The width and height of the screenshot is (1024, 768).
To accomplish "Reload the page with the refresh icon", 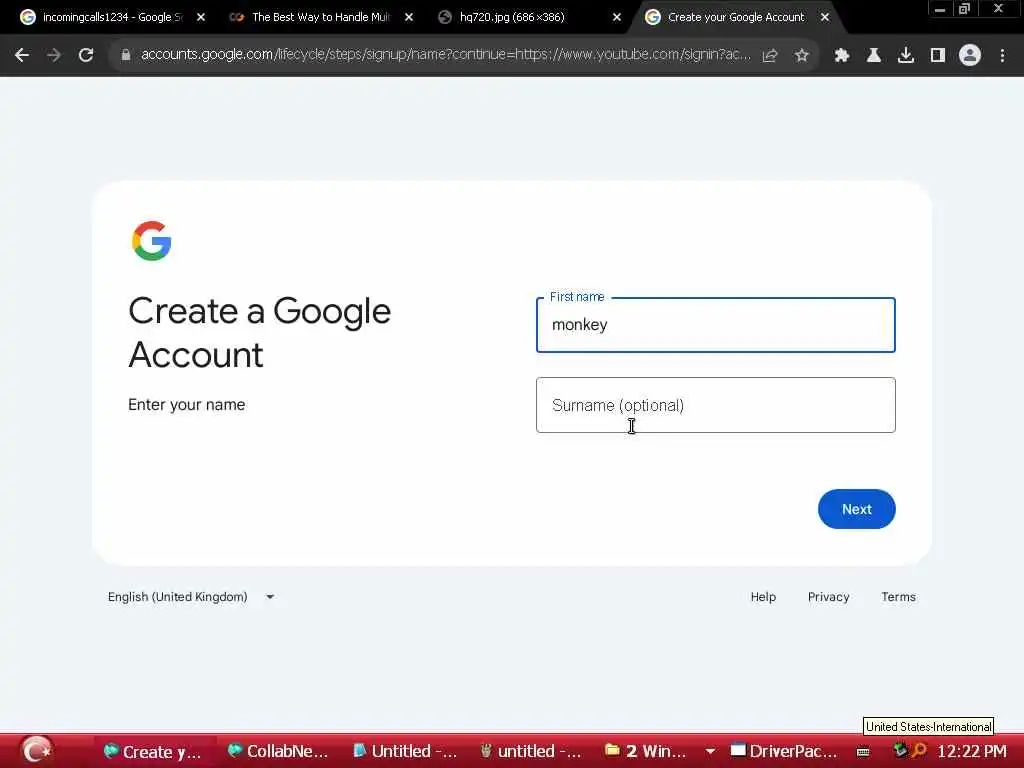I will pos(86,56).
